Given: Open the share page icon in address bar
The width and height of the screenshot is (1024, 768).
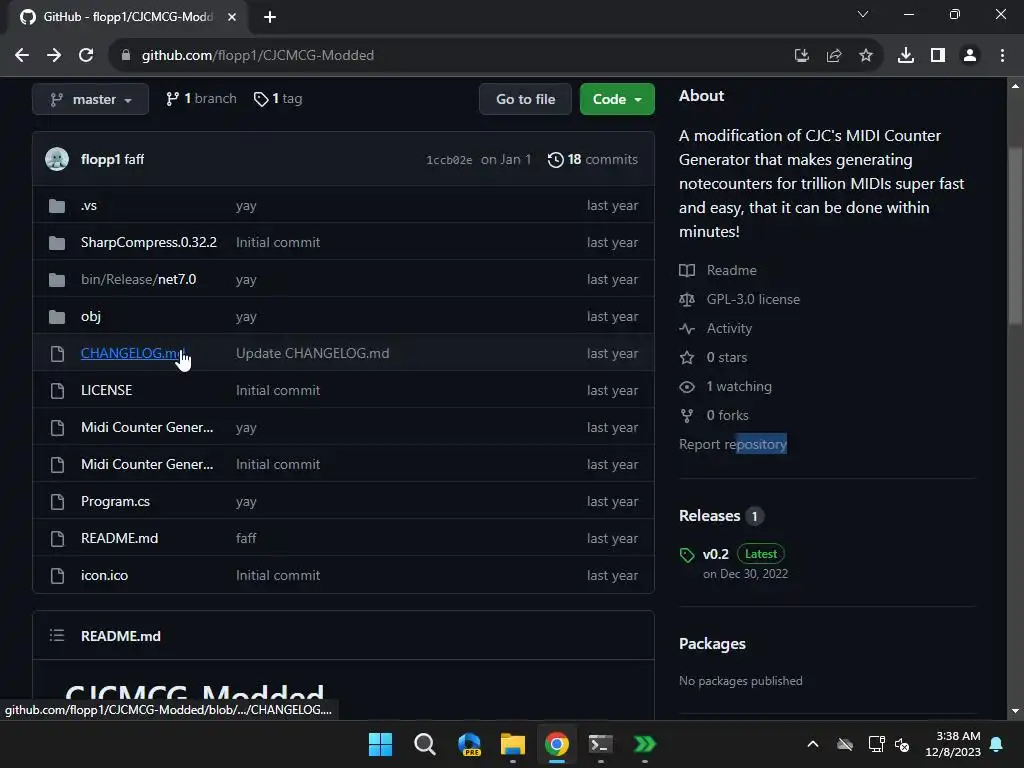Looking at the screenshot, I should tap(834, 56).
